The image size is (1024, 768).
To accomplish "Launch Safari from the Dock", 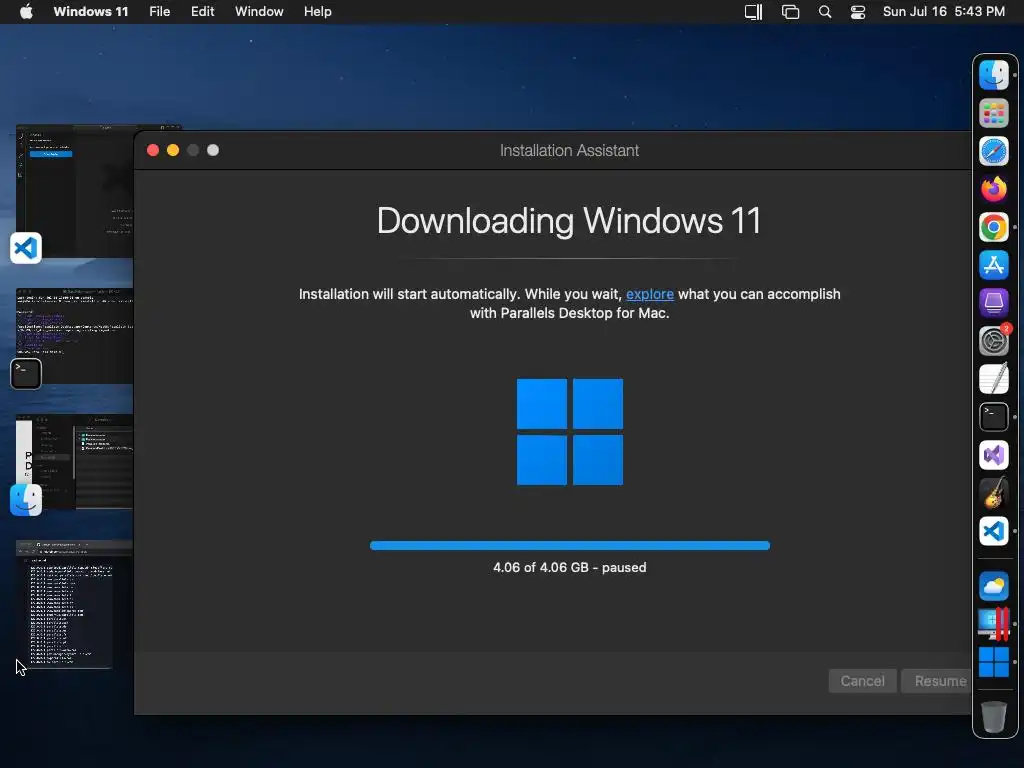I will 993,152.
